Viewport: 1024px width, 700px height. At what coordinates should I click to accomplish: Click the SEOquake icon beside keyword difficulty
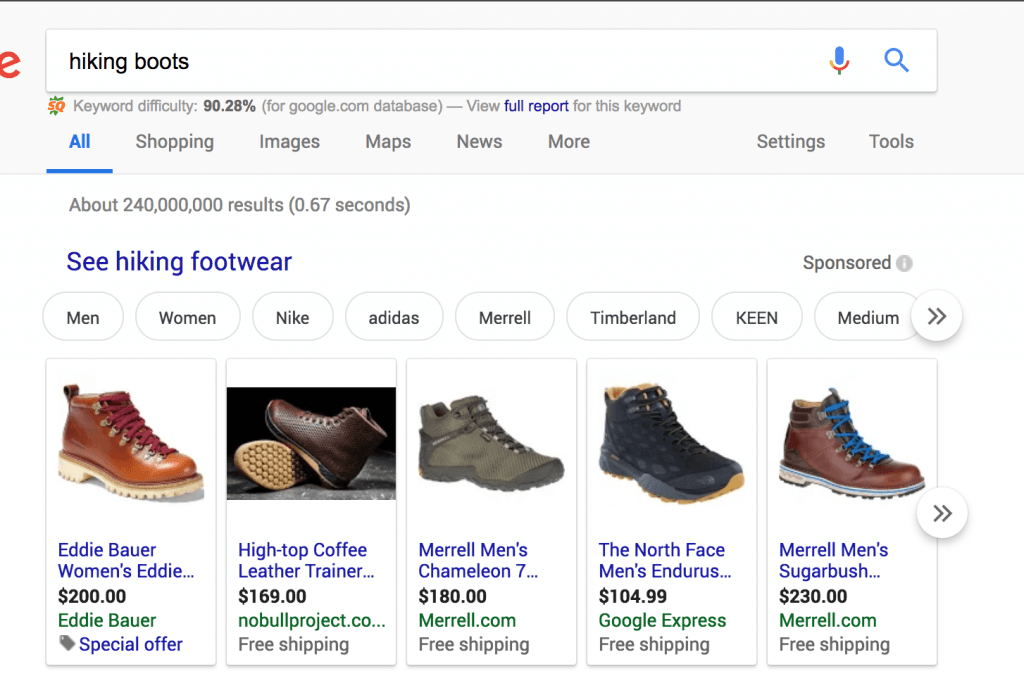tap(54, 106)
